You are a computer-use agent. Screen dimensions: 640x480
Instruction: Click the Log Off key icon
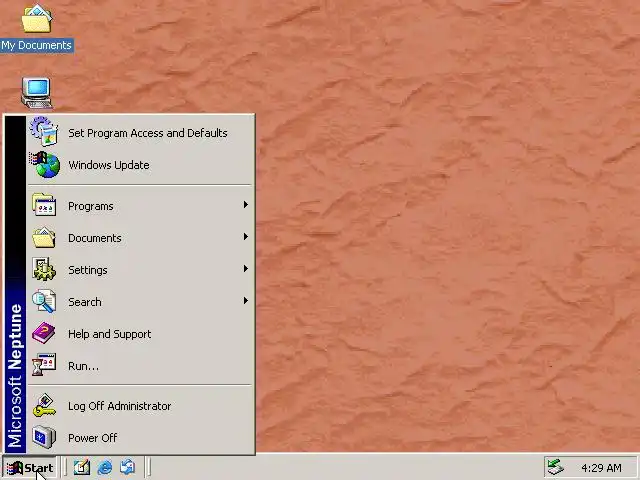(44, 405)
